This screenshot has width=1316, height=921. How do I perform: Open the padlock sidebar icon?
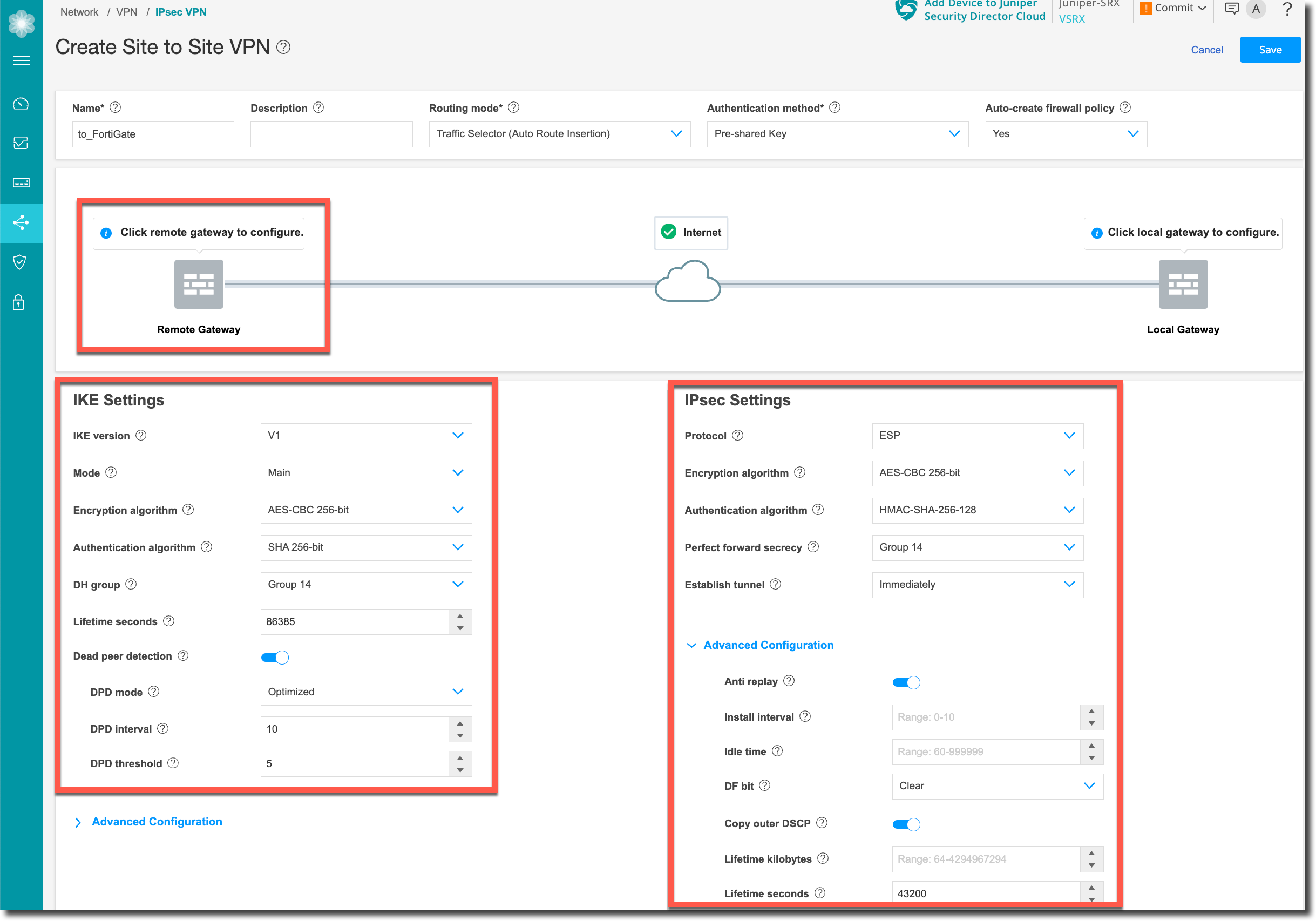[x=19, y=302]
